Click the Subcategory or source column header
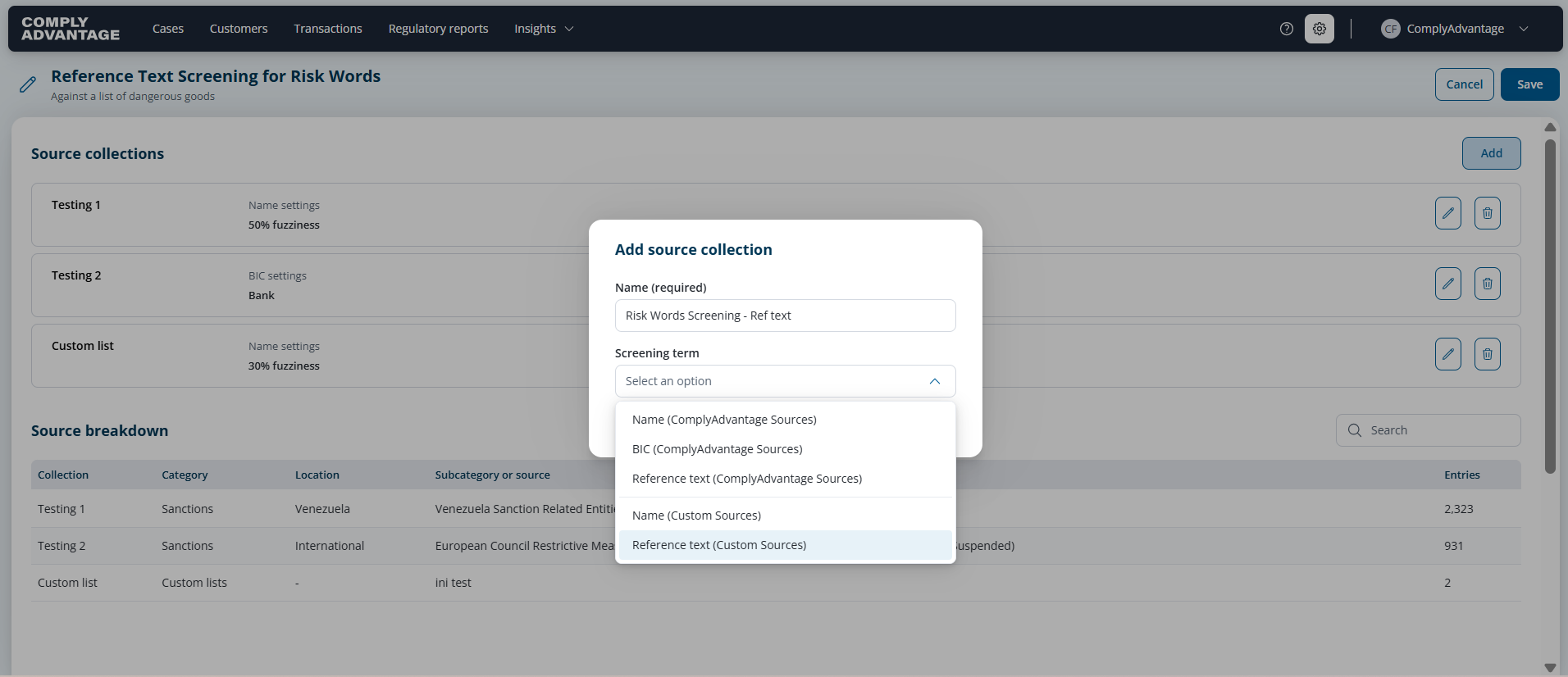Screen dimensions: 1568x677 coord(493,475)
